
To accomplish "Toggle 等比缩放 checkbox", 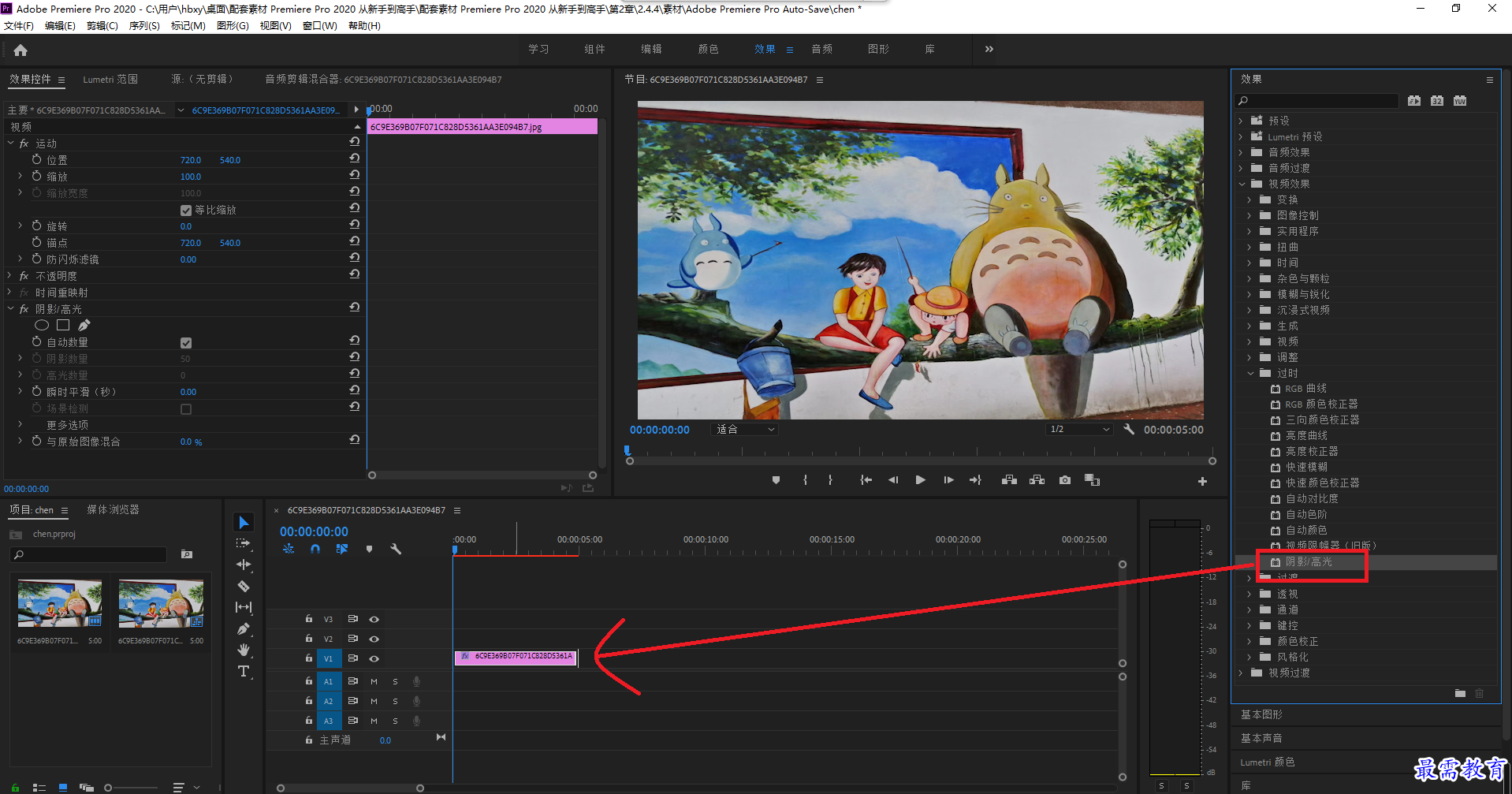I will click(186, 211).
